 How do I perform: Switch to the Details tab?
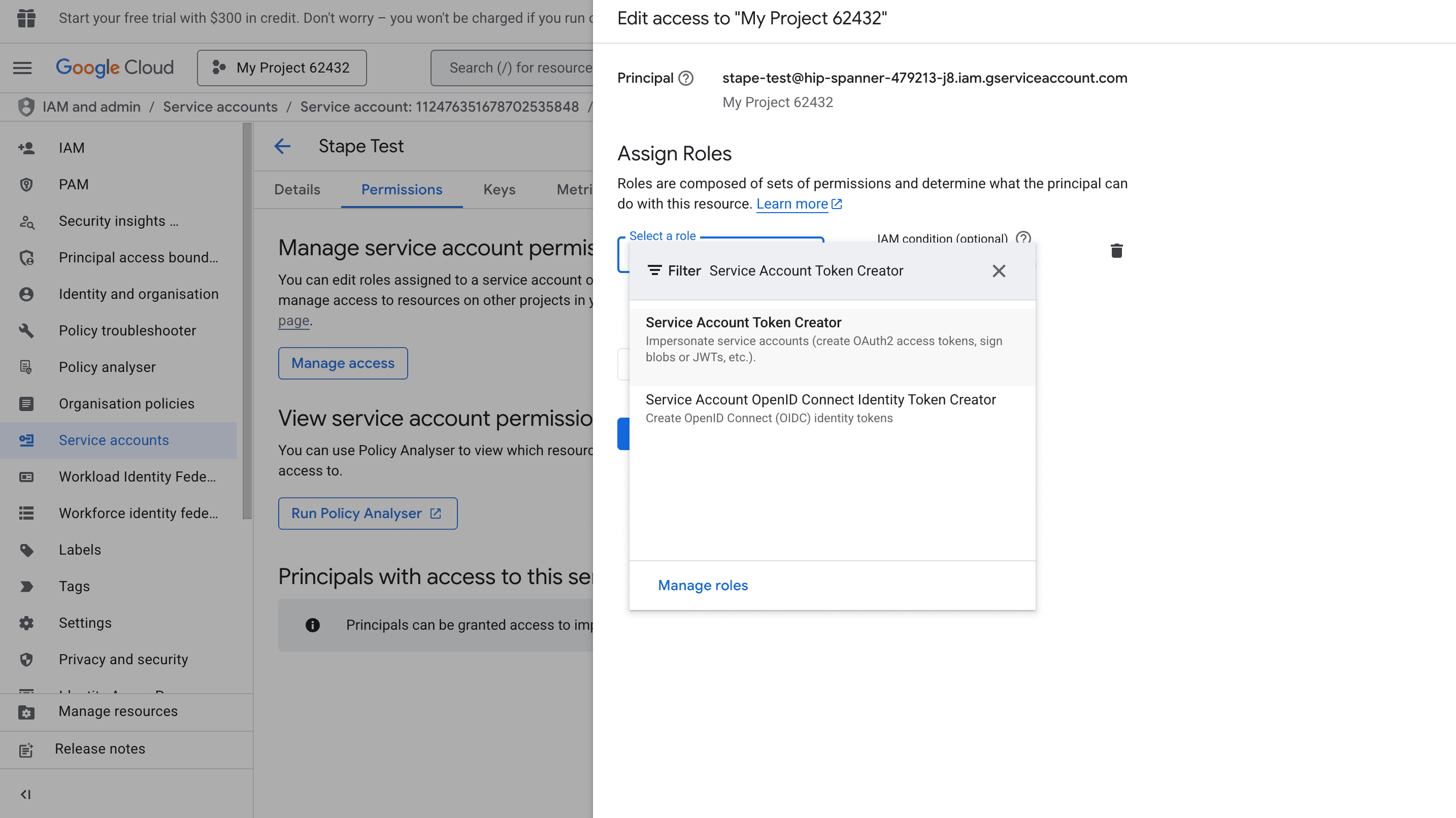pyautogui.click(x=297, y=190)
